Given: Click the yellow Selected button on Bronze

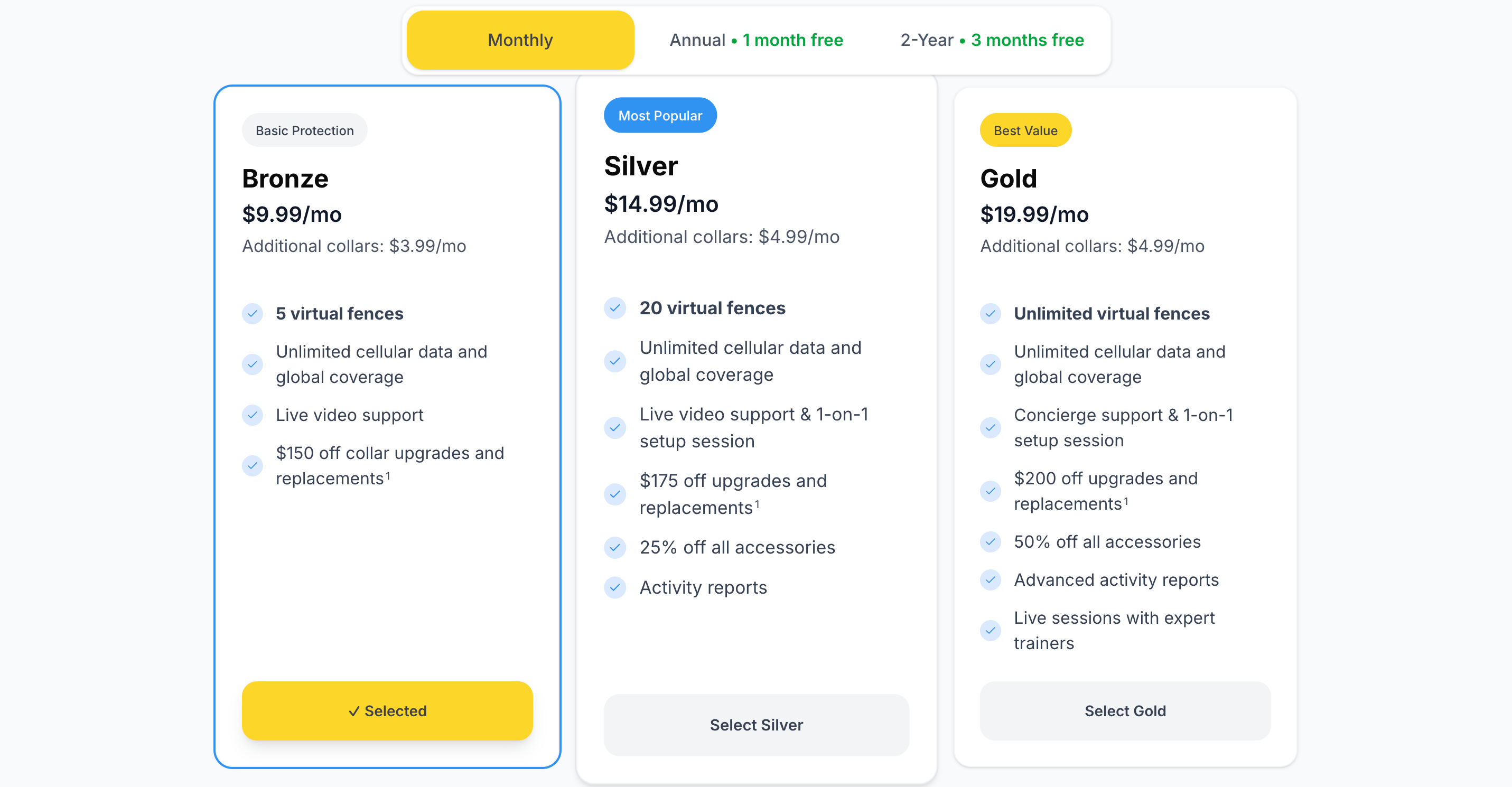Looking at the screenshot, I should click(x=387, y=711).
